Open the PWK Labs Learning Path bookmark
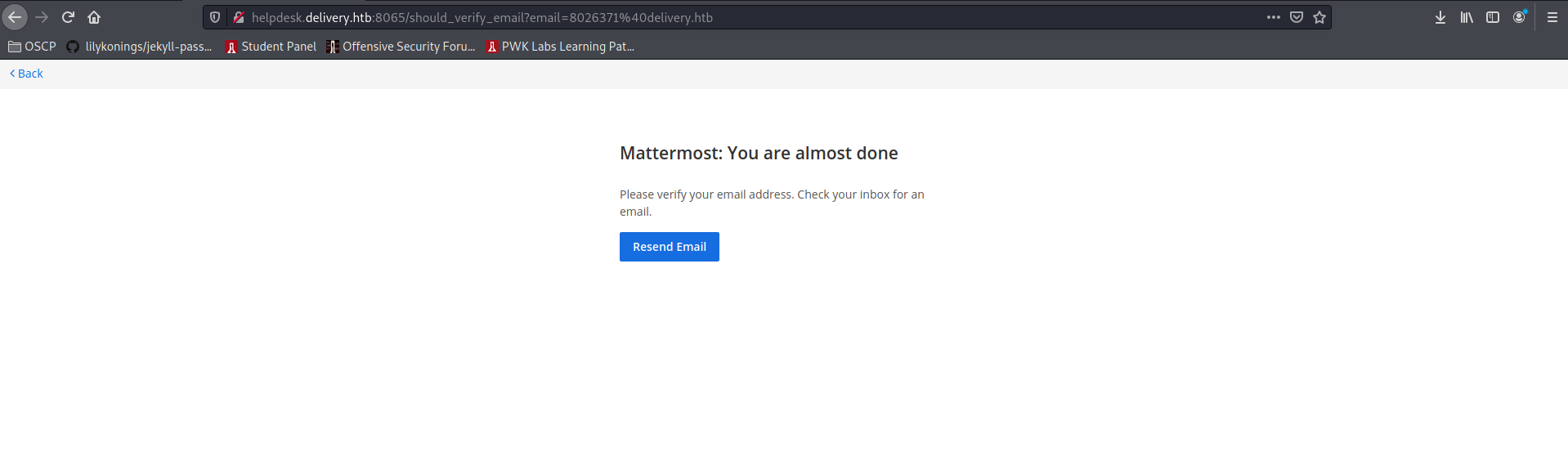This screenshot has height=456, width=1568. click(560, 47)
